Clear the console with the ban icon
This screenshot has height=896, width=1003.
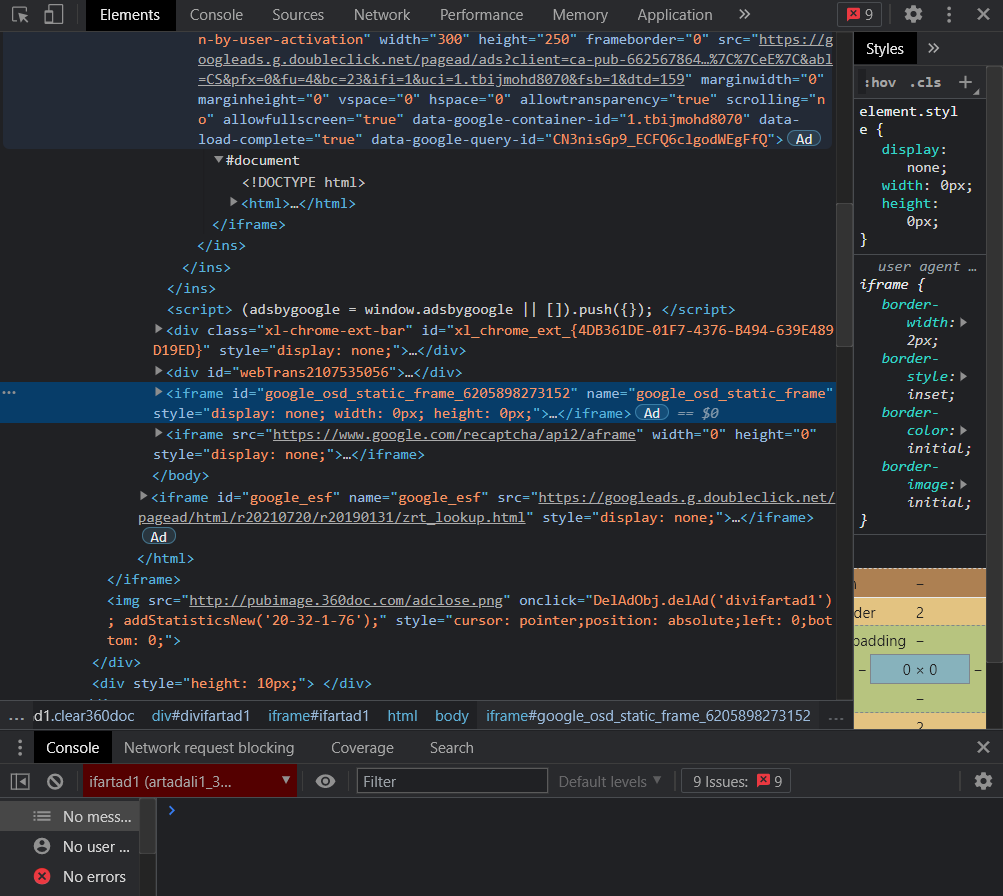point(55,782)
